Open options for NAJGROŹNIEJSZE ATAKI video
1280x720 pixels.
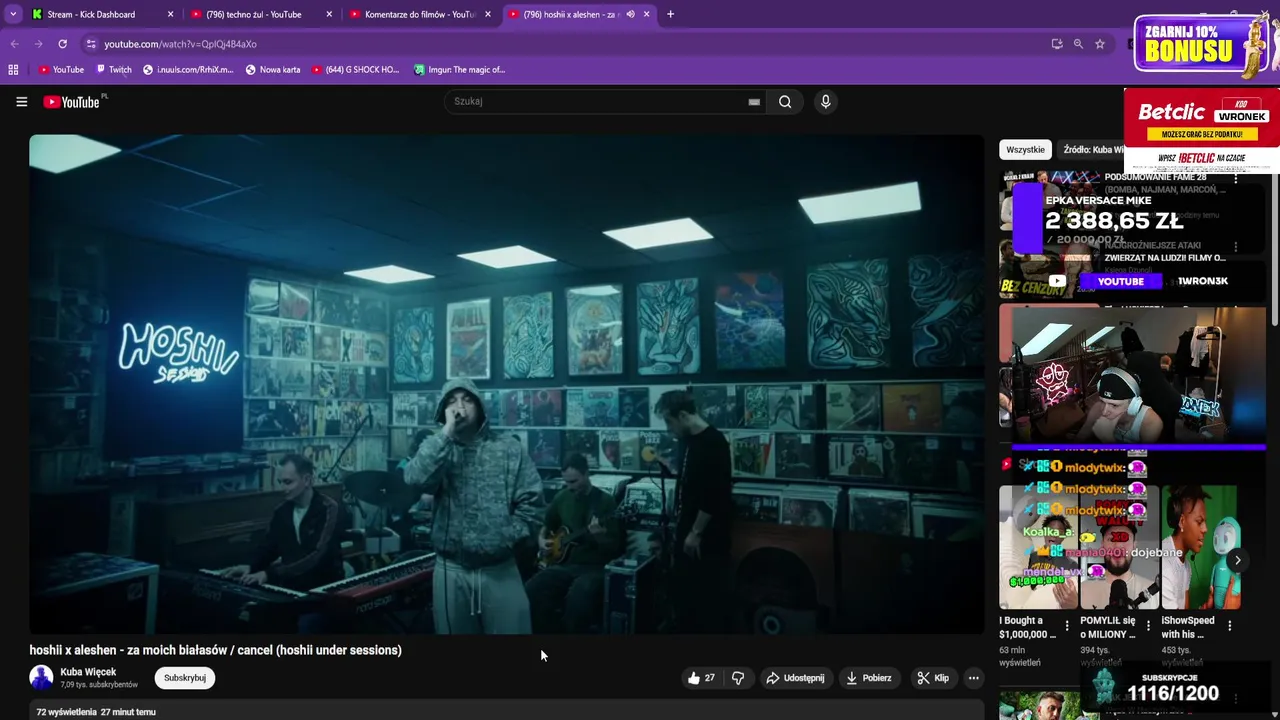point(1235,246)
